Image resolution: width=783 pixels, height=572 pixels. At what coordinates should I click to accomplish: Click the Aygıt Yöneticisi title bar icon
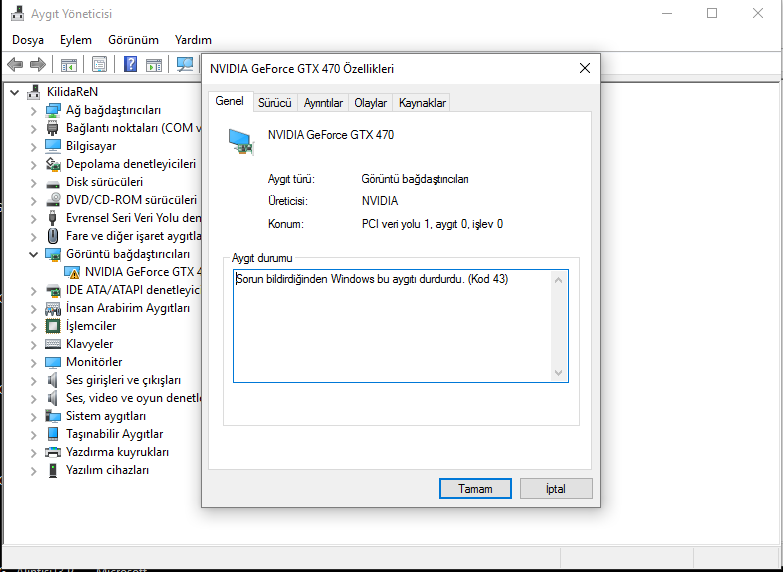(17, 13)
